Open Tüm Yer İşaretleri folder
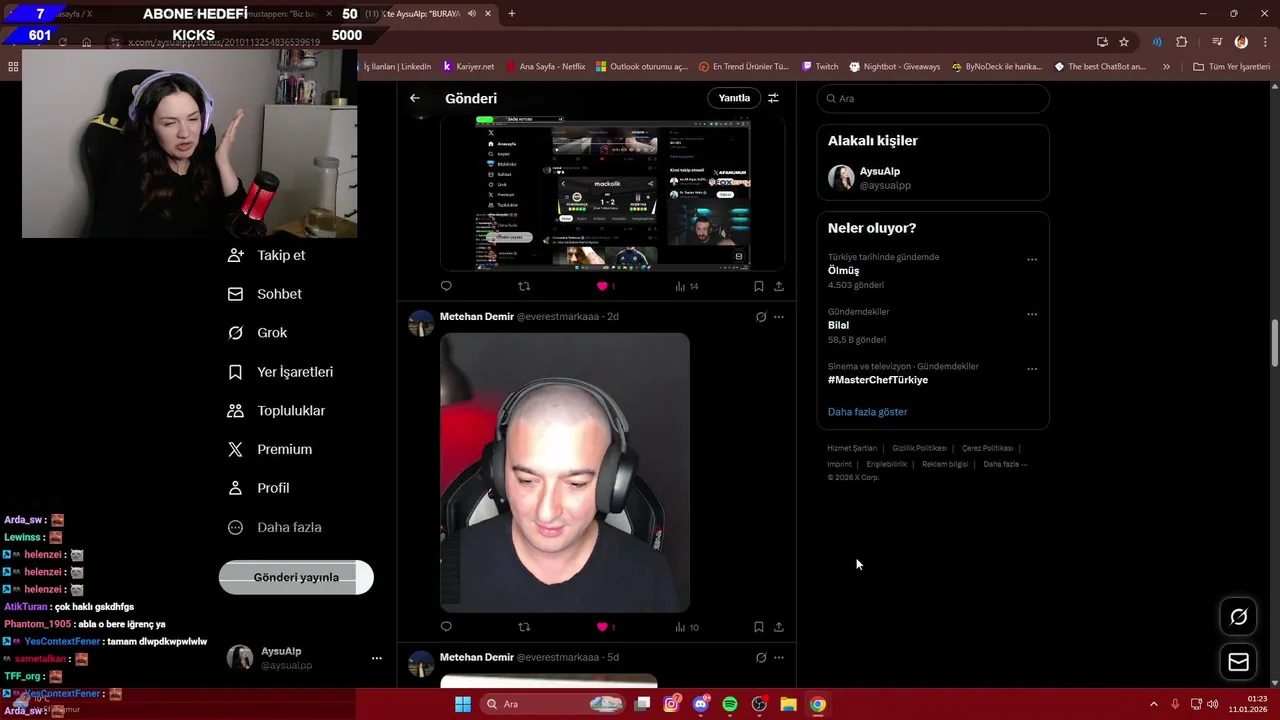The image size is (1280, 720). (x=1231, y=67)
